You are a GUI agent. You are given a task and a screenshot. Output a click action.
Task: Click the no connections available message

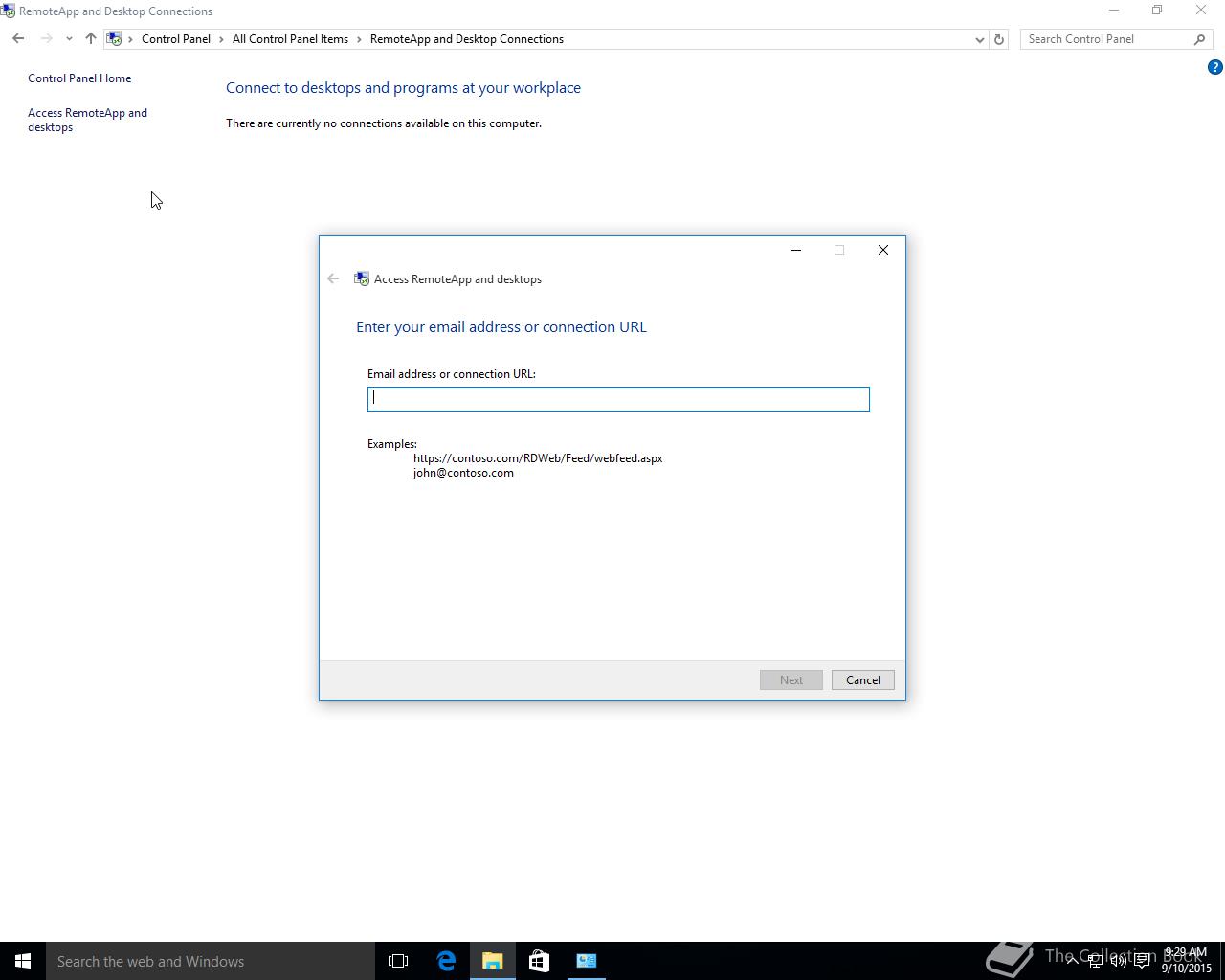click(x=384, y=123)
